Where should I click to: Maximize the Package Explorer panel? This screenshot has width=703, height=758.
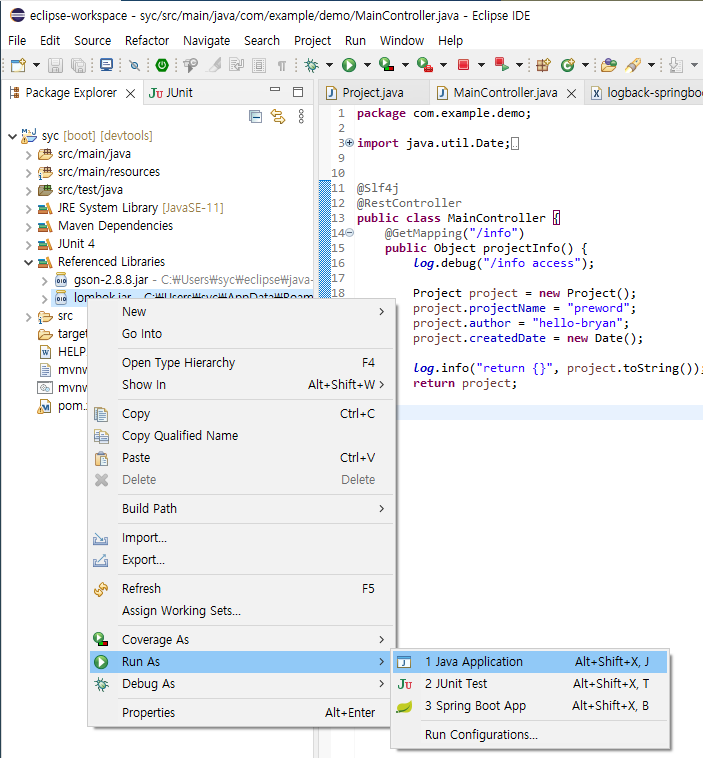pos(298,92)
